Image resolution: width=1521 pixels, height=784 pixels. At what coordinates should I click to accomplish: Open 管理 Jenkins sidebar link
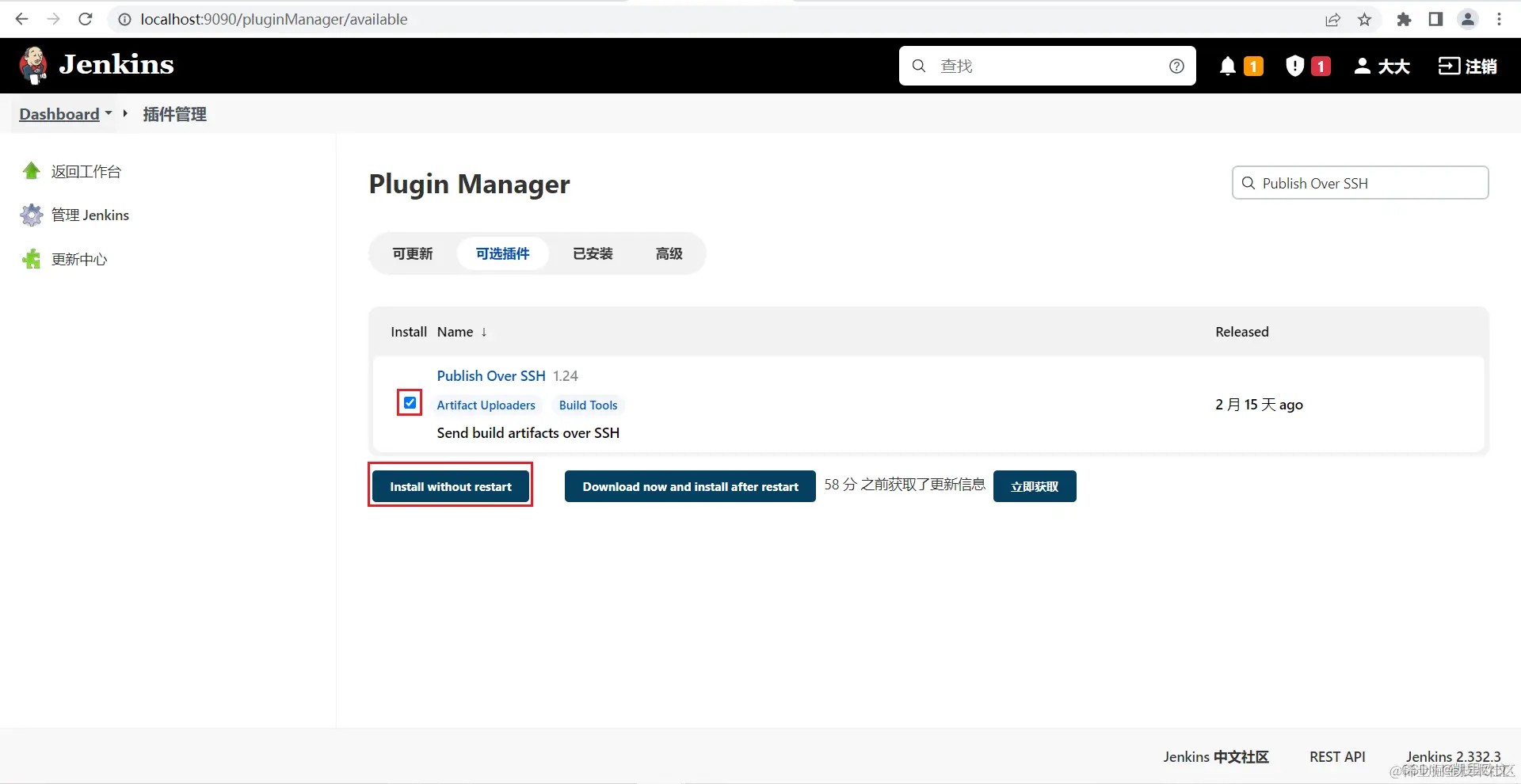coord(90,215)
